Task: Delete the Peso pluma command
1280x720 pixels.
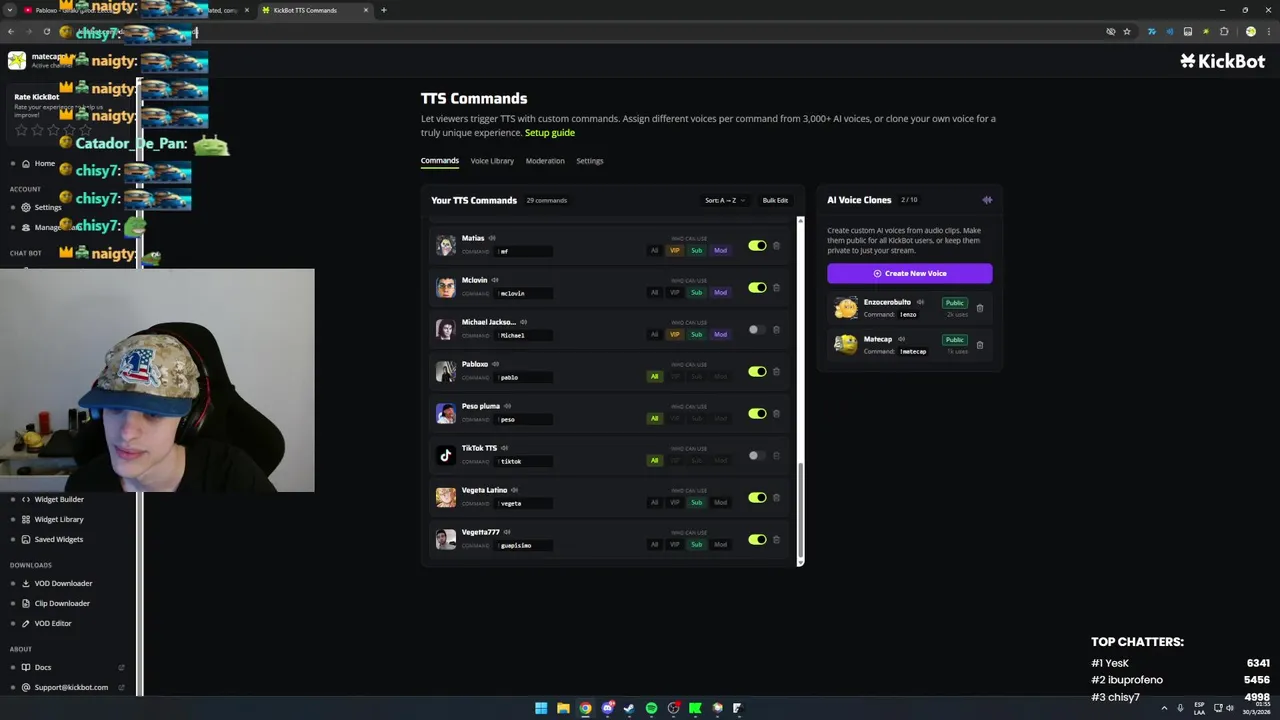Action: 776,413
